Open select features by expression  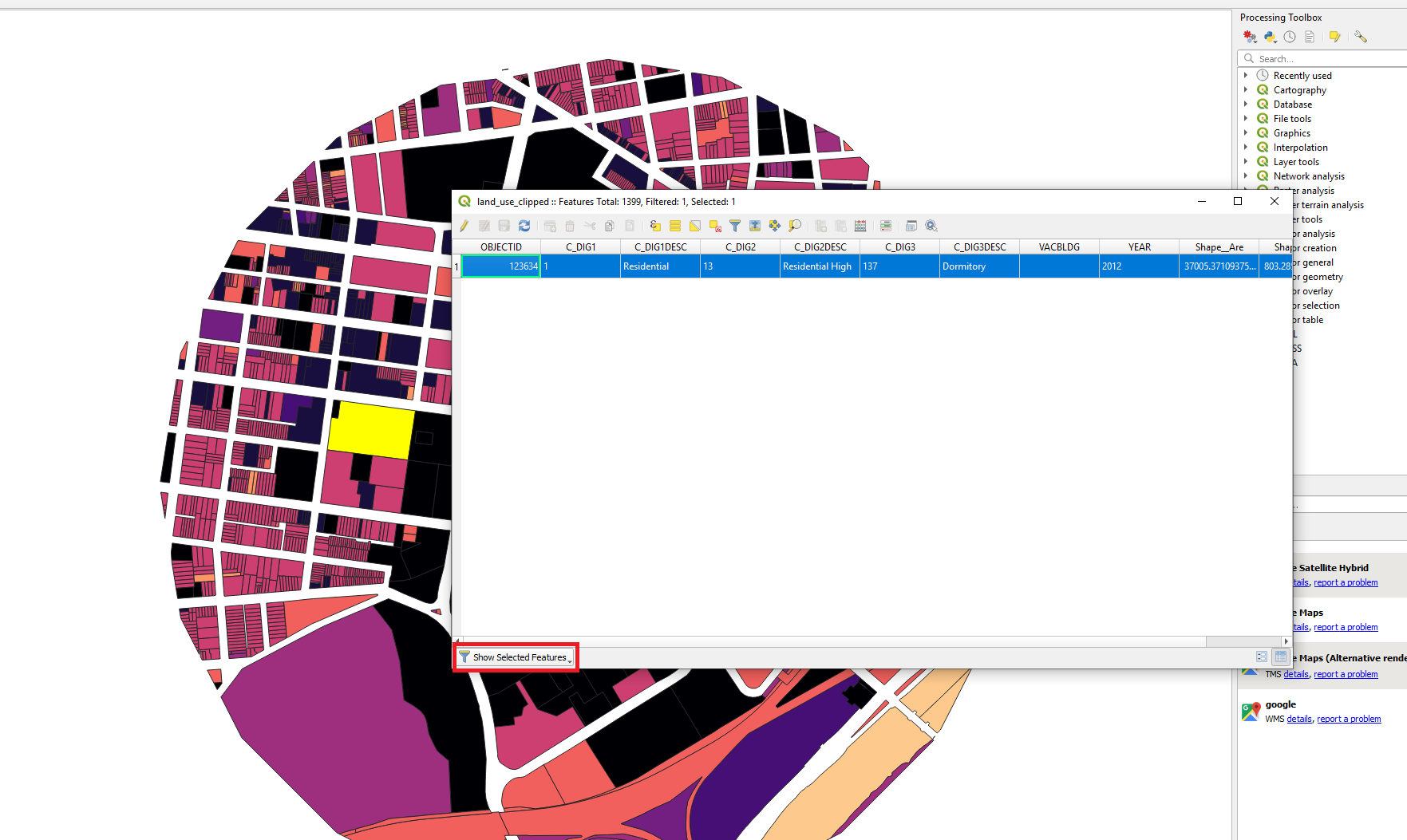point(655,226)
